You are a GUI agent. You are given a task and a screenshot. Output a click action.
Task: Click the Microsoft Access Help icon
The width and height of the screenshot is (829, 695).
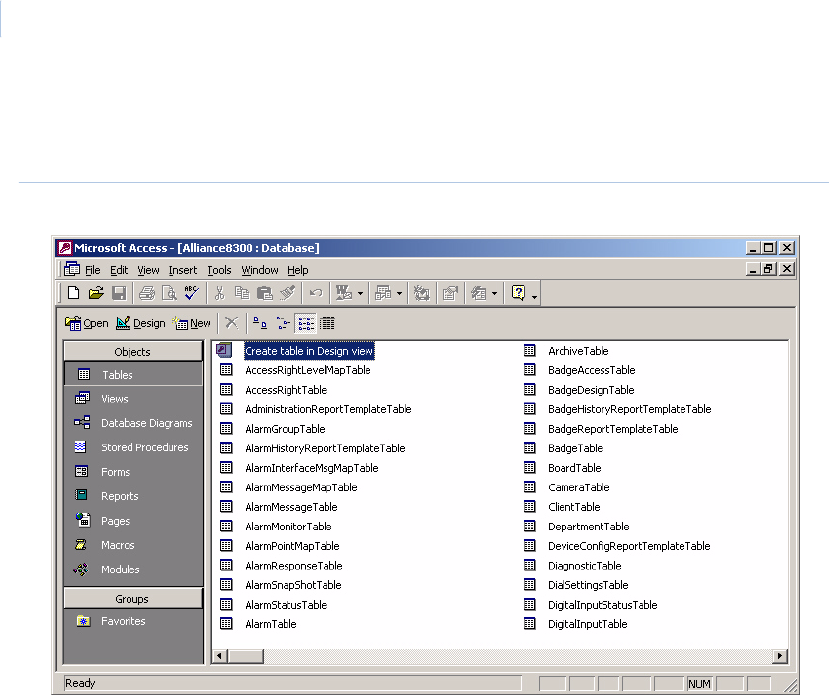(x=518, y=293)
